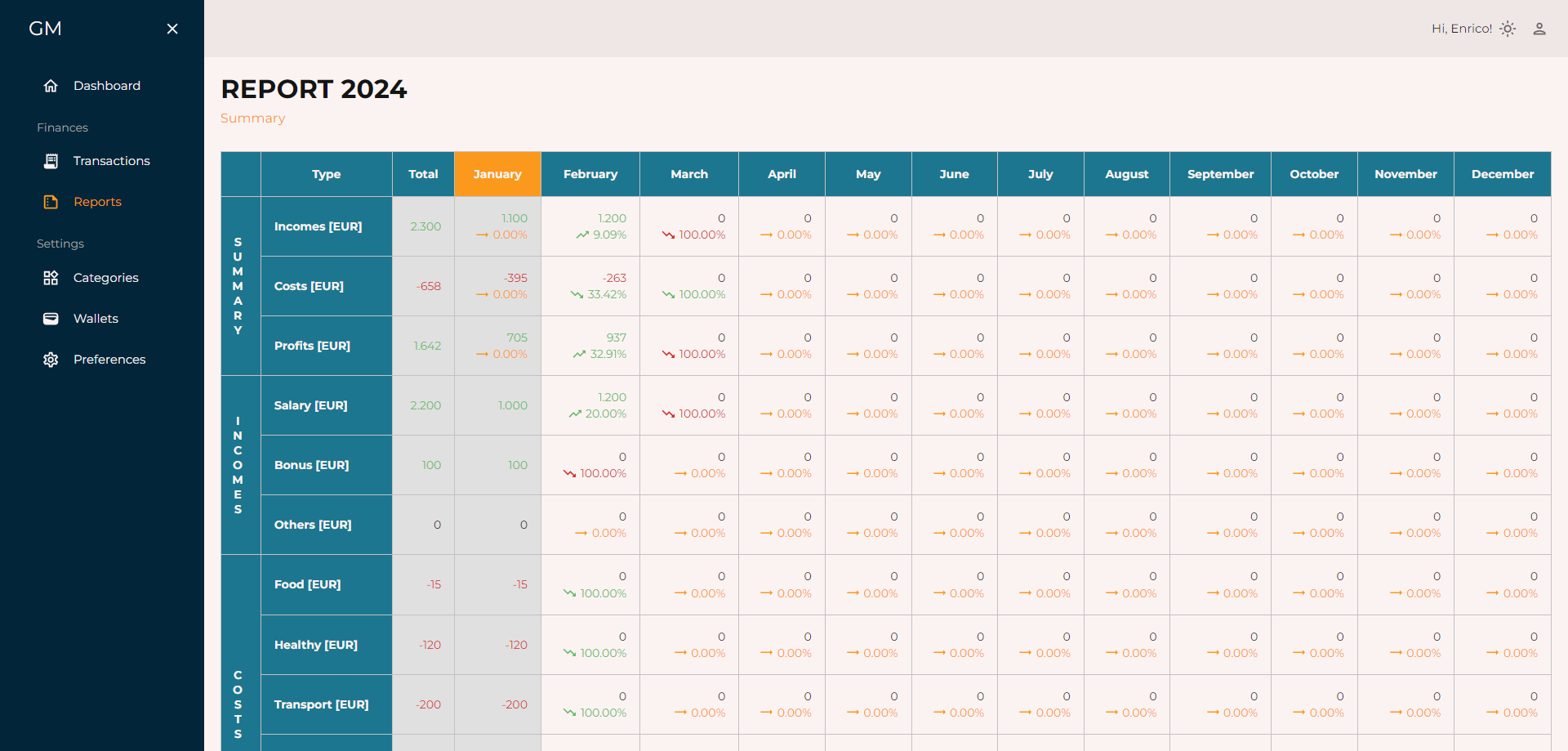Open Categories using the grid icon

click(x=51, y=277)
